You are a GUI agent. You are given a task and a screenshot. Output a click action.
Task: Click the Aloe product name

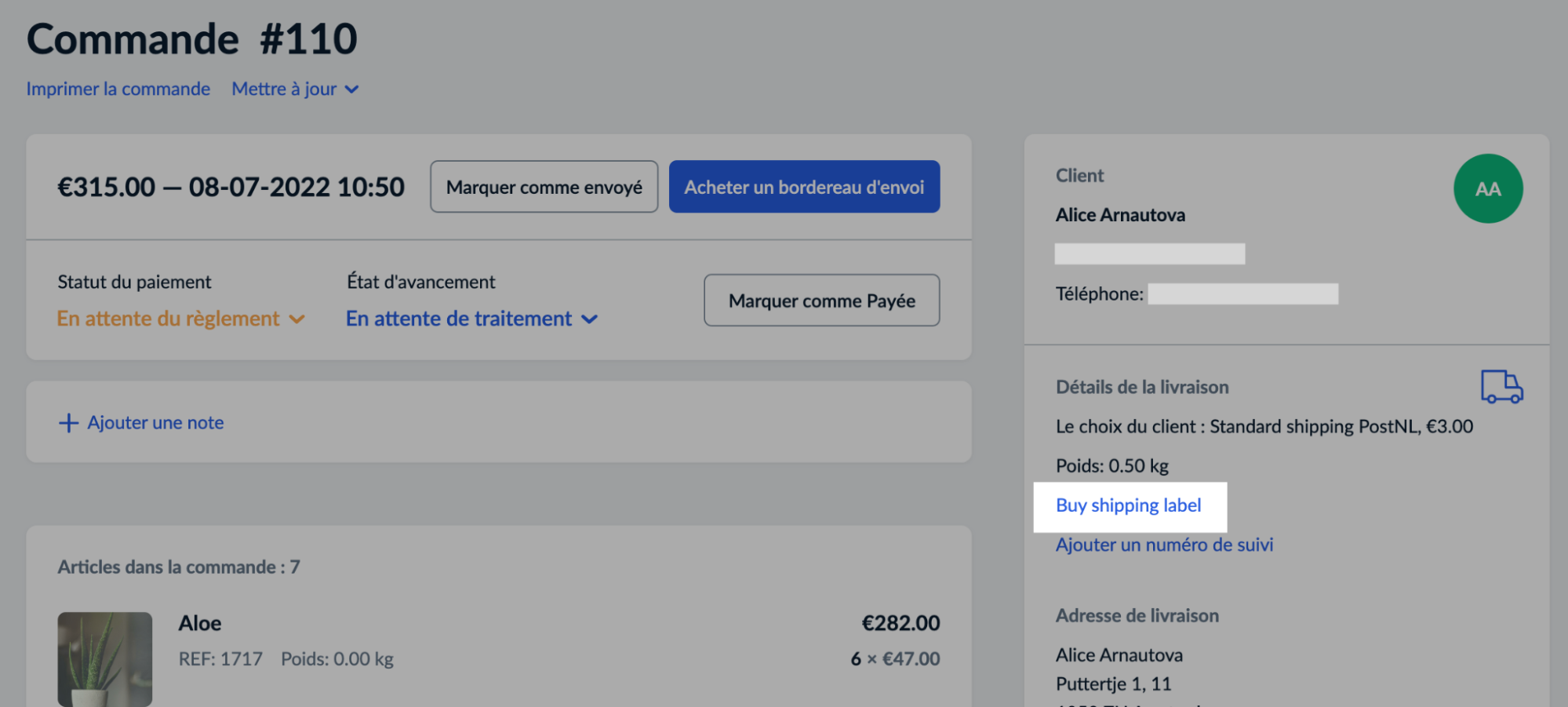[200, 623]
